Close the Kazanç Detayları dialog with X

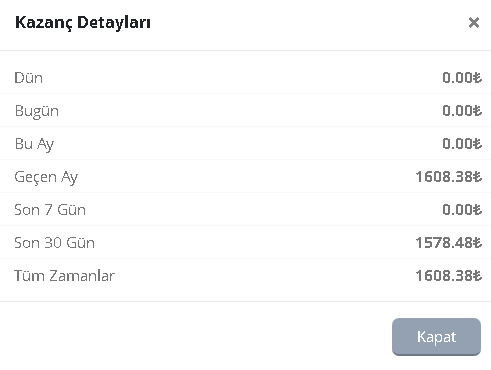474,23
